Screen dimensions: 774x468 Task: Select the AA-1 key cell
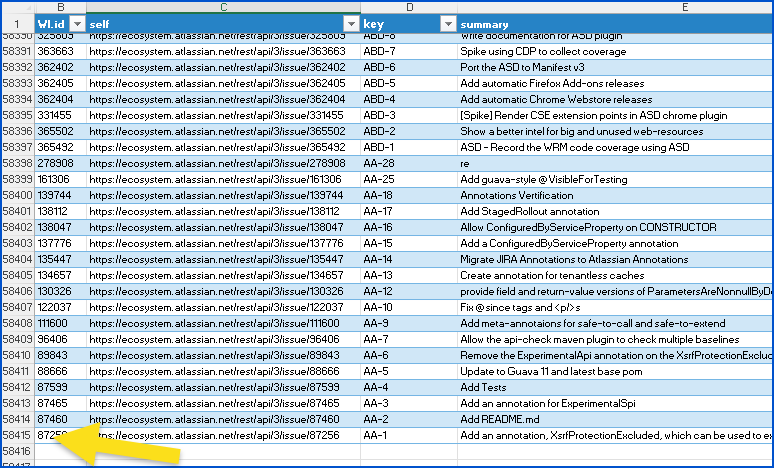(x=409, y=435)
